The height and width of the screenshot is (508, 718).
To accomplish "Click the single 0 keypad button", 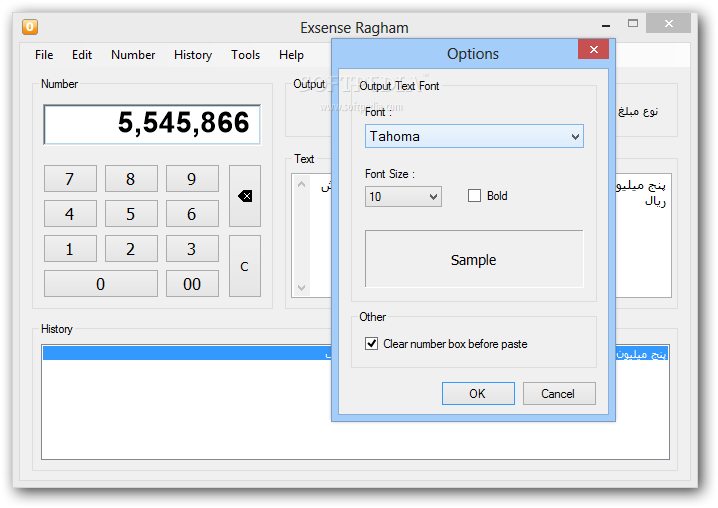I will [101, 284].
